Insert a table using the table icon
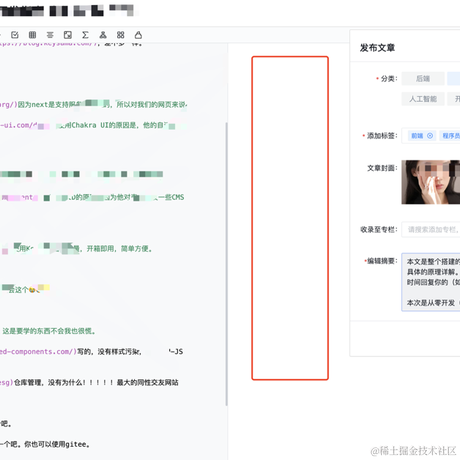Viewport: 460px width, 460px height. point(32,35)
